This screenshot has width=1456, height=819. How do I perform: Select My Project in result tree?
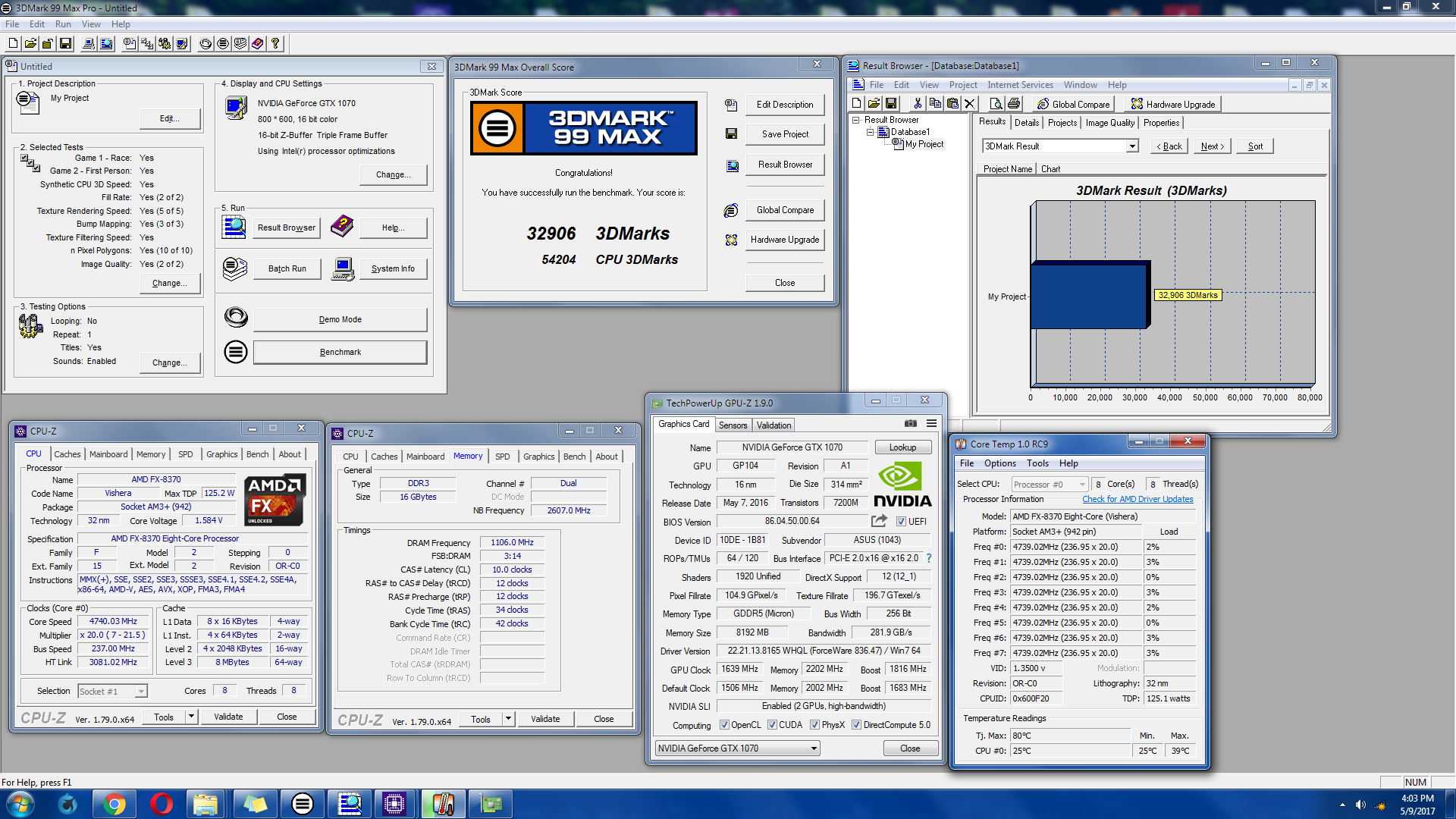coord(924,144)
